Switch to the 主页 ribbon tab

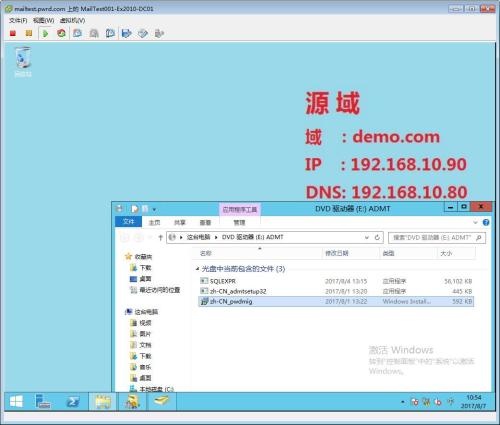154,222
